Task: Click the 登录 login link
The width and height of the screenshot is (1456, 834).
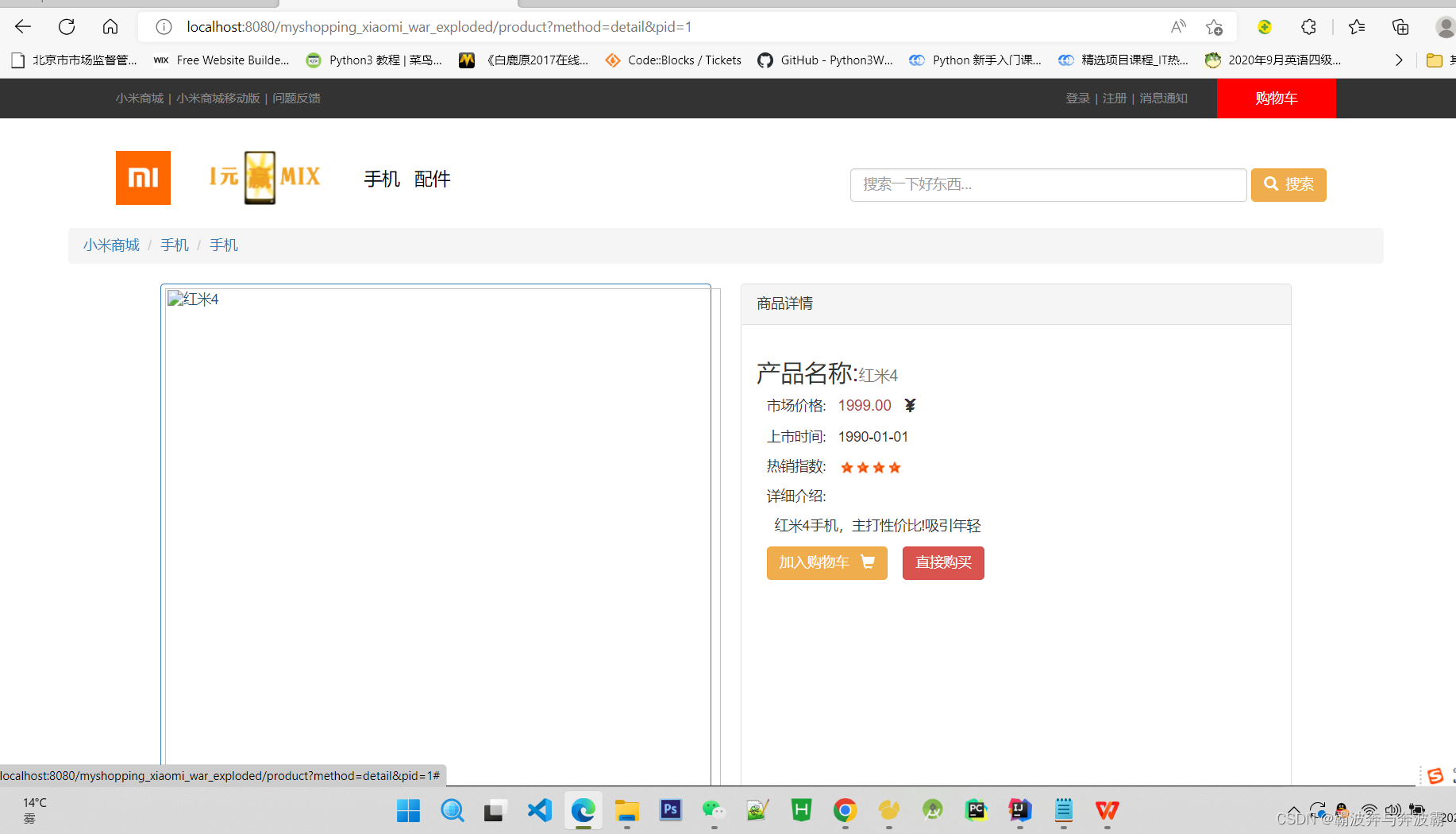Action: coord(1077,98)
